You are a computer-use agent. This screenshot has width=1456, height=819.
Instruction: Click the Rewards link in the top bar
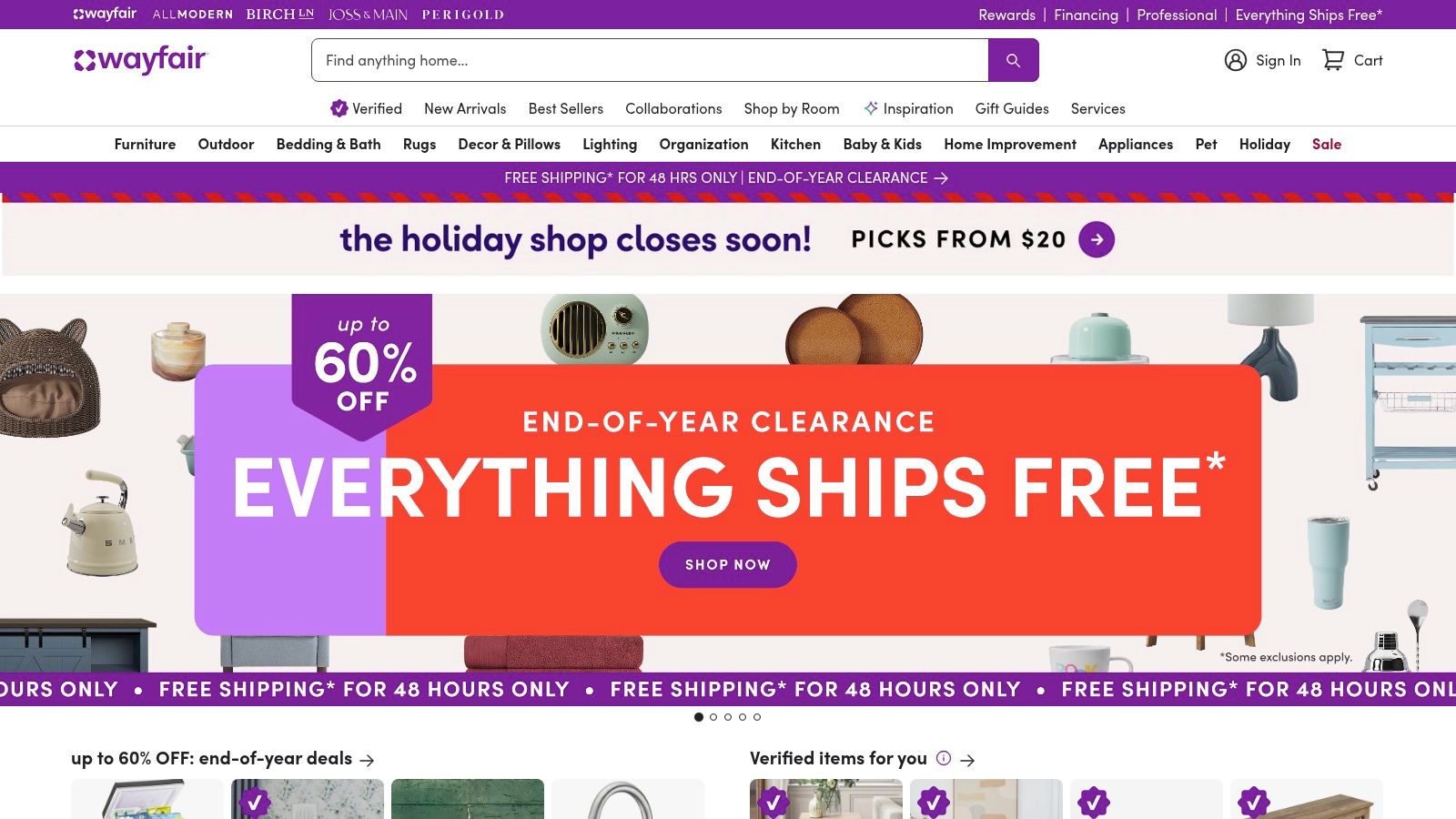(x=1006, y=15)
